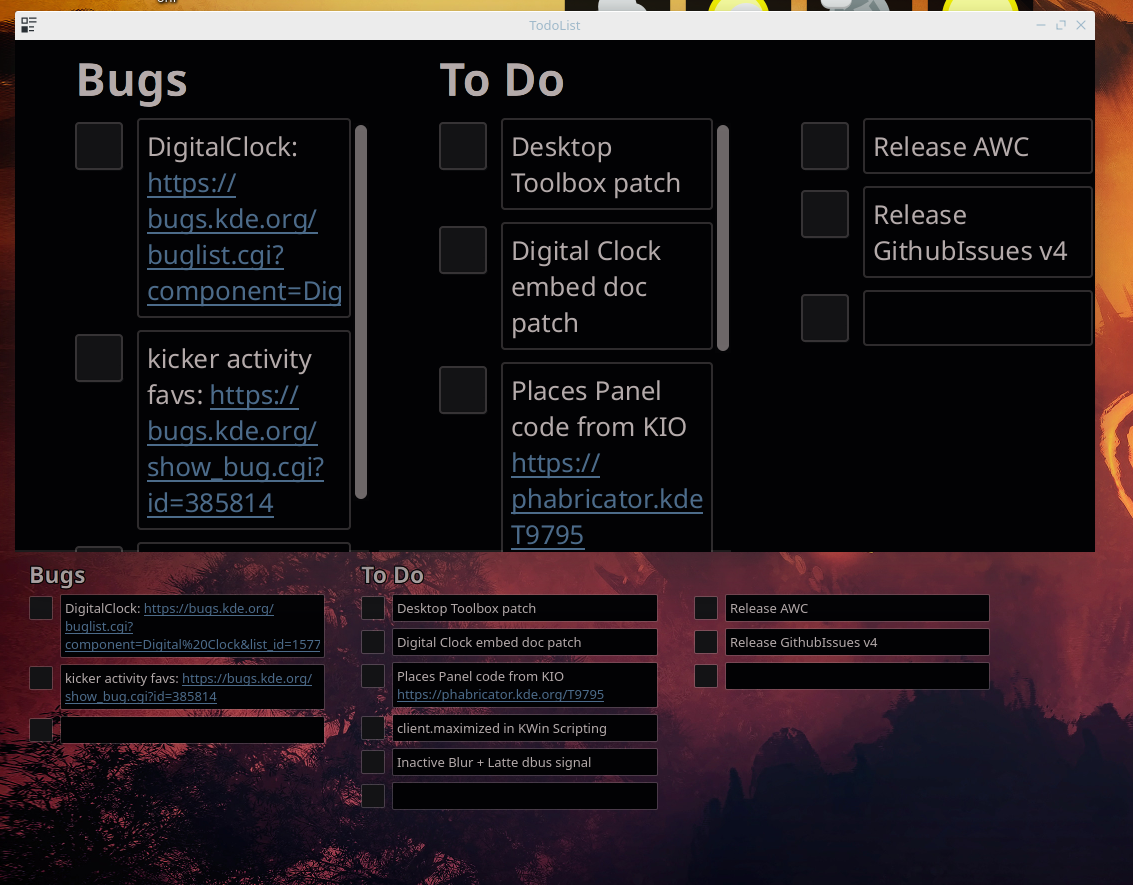Click empty third column field in desktop widget
1133x885 pixels.
[857, 676]
